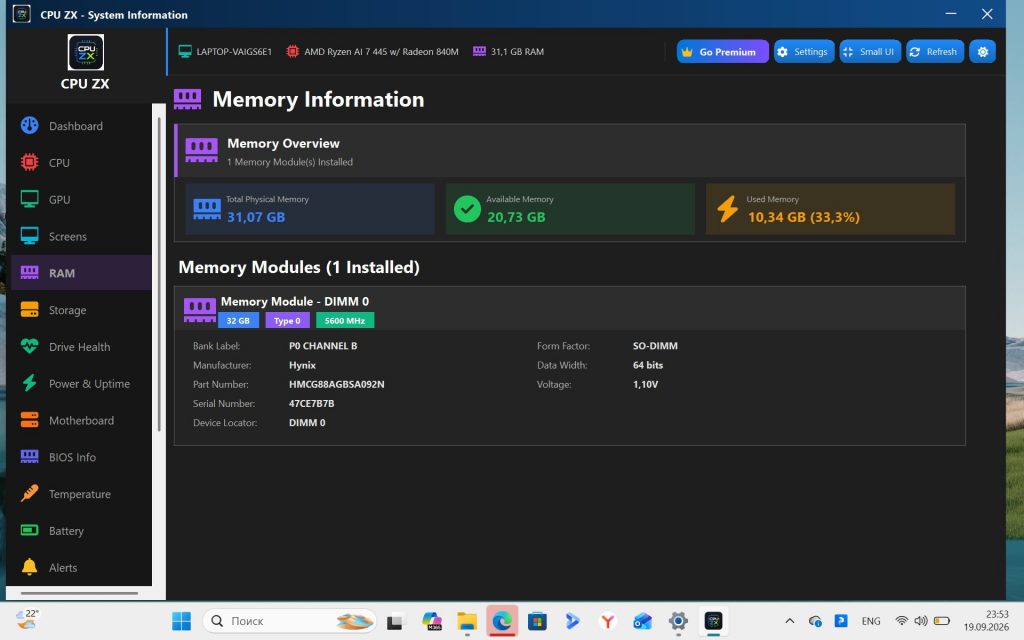This screenshot has height=640, width=1024.
Task: Open Windows Settings gear on taskbar
Action: click(678, 621)
